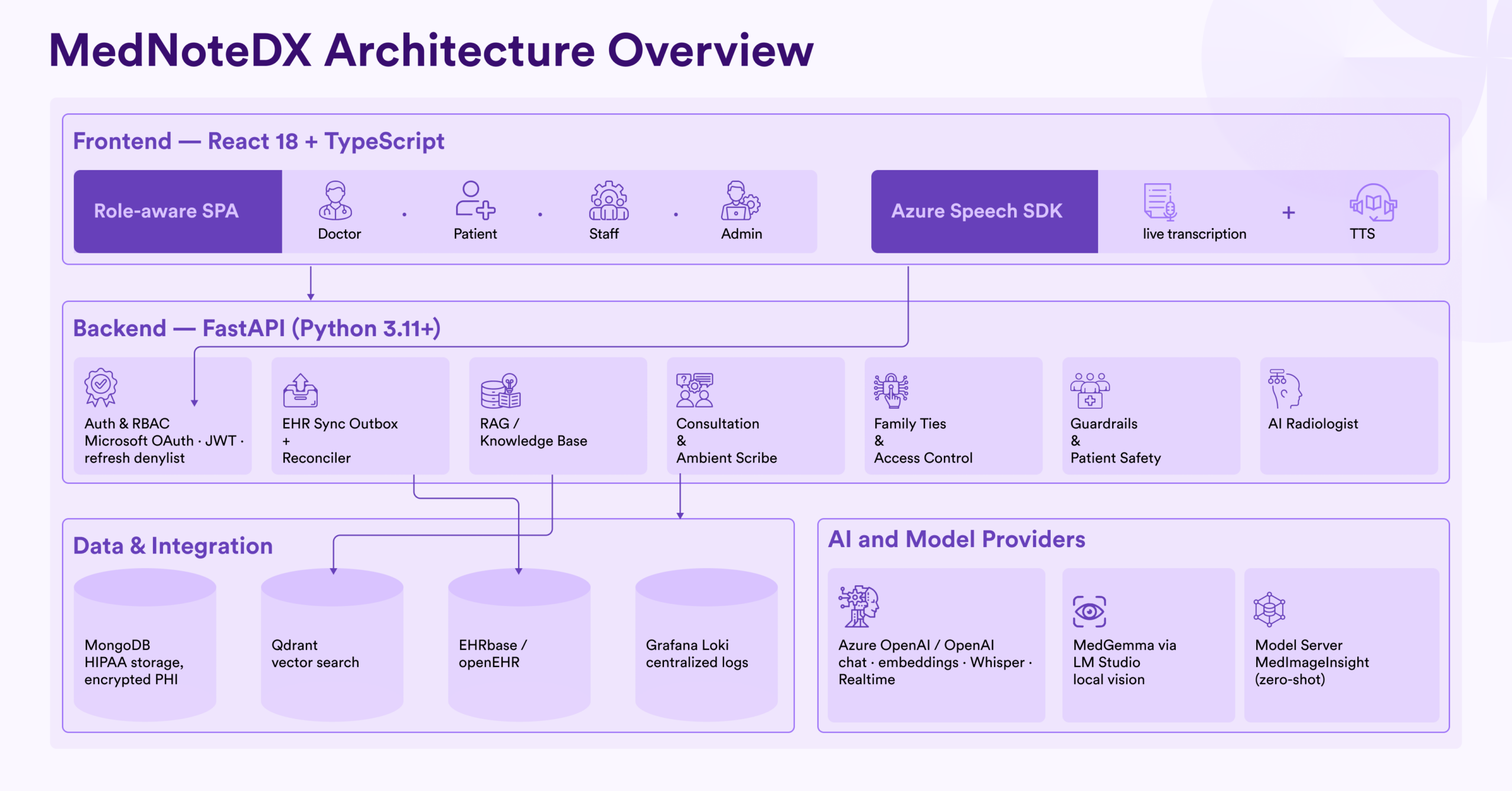This screenshot has height=791, width=1512.
Task: Click the Qdrant vector search cylinder
Action: pos(332,644)
